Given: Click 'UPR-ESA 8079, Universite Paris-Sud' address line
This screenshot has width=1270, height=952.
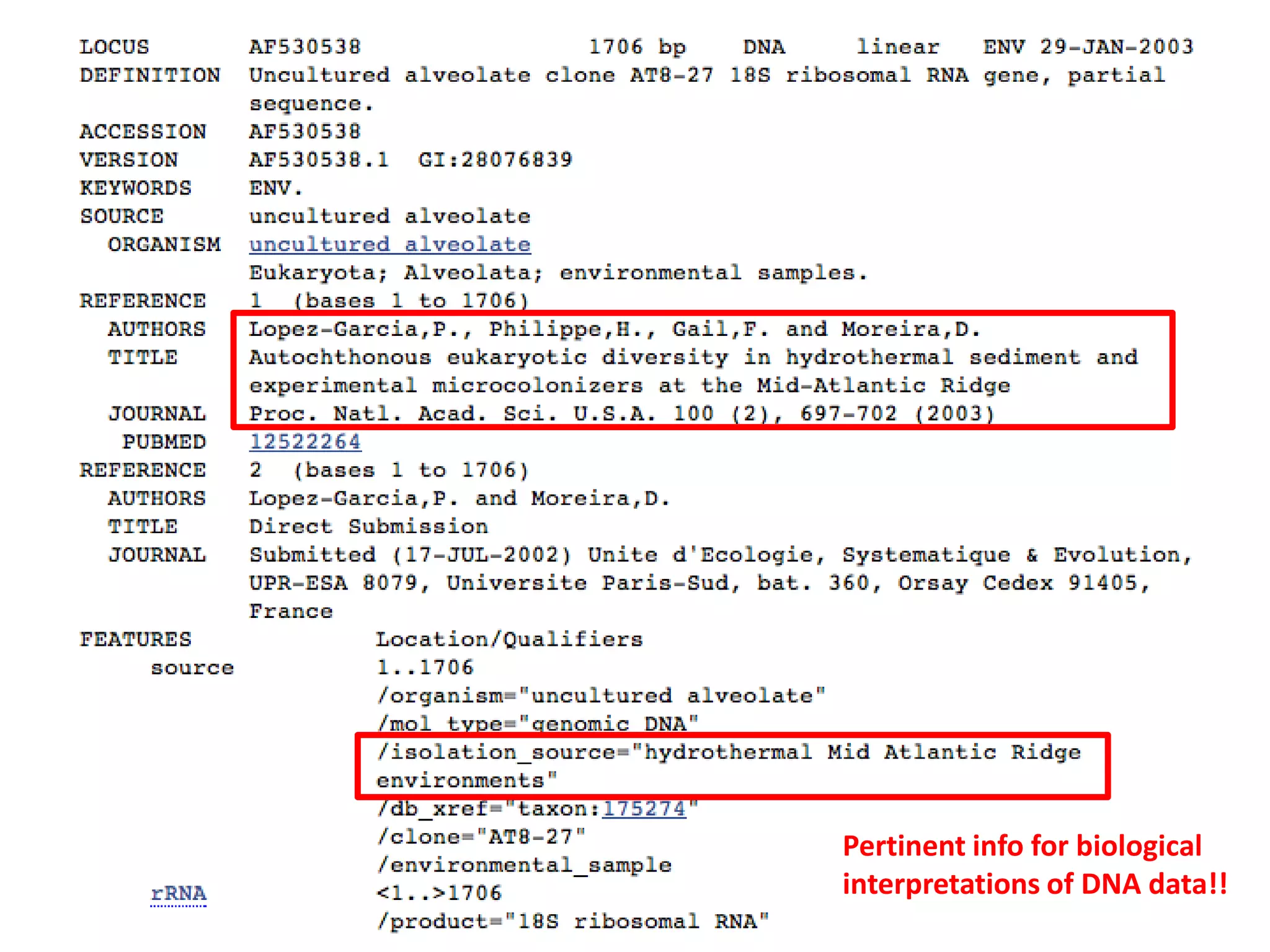Looking at the screenshot, I should point(495,583).
